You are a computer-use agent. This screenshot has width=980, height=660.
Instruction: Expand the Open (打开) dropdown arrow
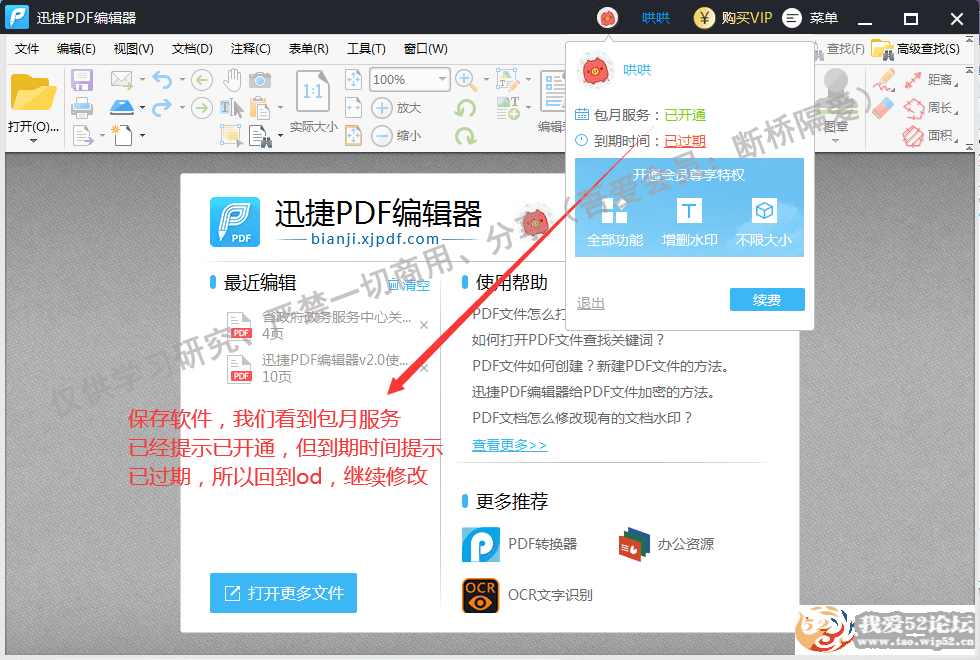coord(33,141)
